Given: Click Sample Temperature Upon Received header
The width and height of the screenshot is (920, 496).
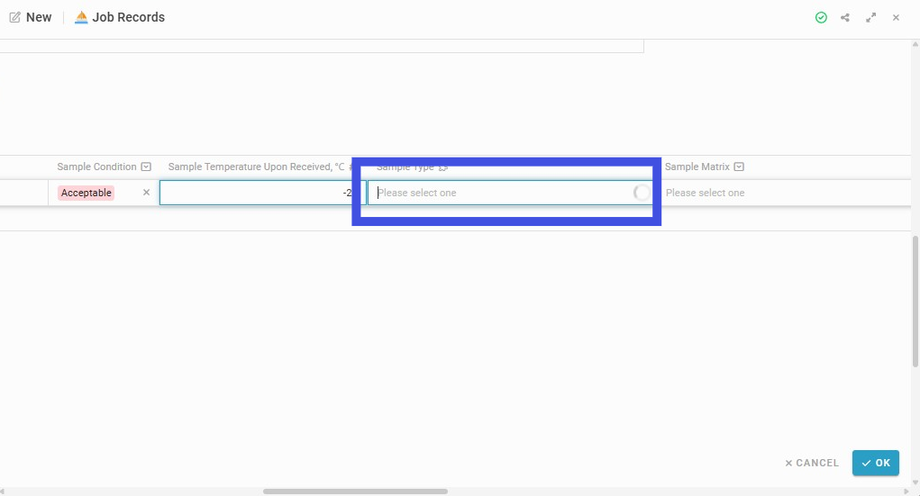Looking at the screenshot, I should (x=256, y=167).
